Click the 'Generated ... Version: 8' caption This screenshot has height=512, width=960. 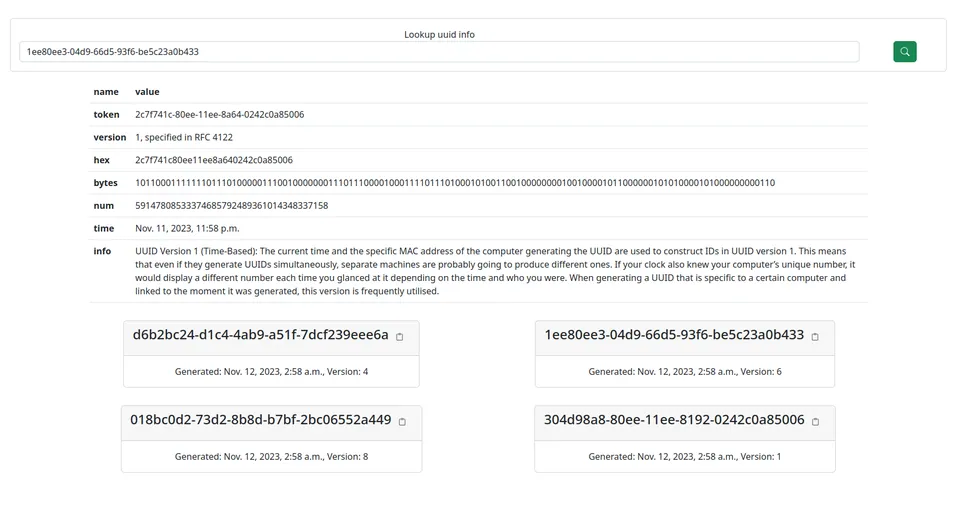pos(271,456)
